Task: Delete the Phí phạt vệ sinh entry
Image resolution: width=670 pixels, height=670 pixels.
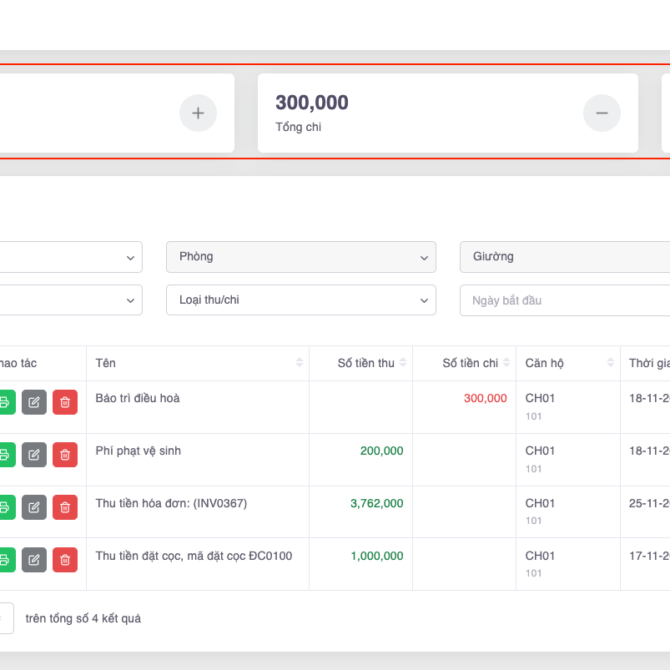Action: click(x=65, y=455)
